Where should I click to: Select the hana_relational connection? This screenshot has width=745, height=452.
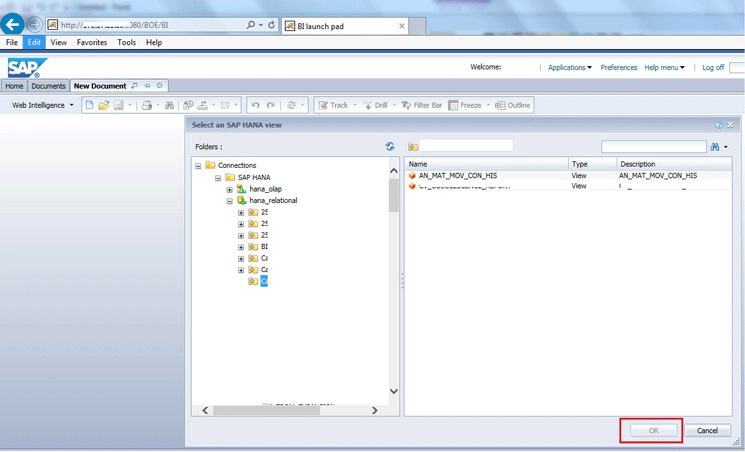pos(273,201)
